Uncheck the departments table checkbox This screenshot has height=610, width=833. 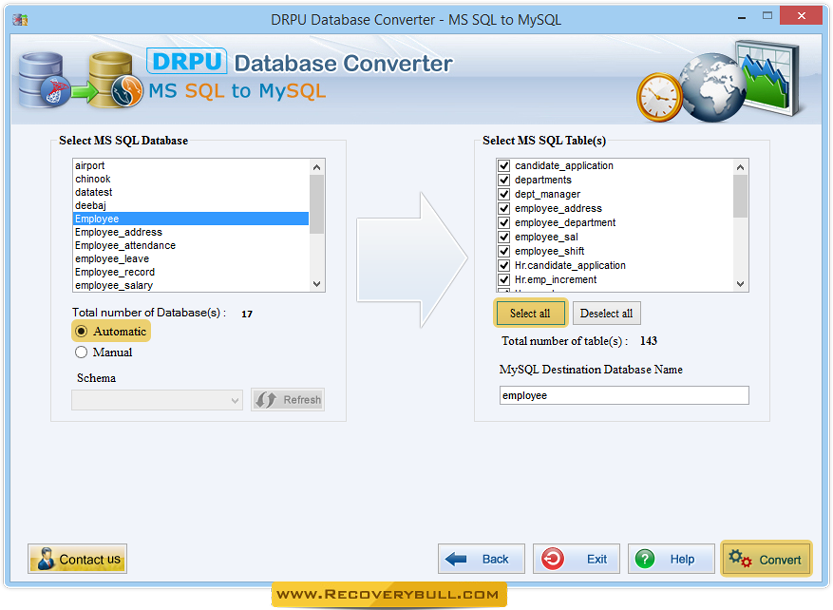tap(504, 180)
